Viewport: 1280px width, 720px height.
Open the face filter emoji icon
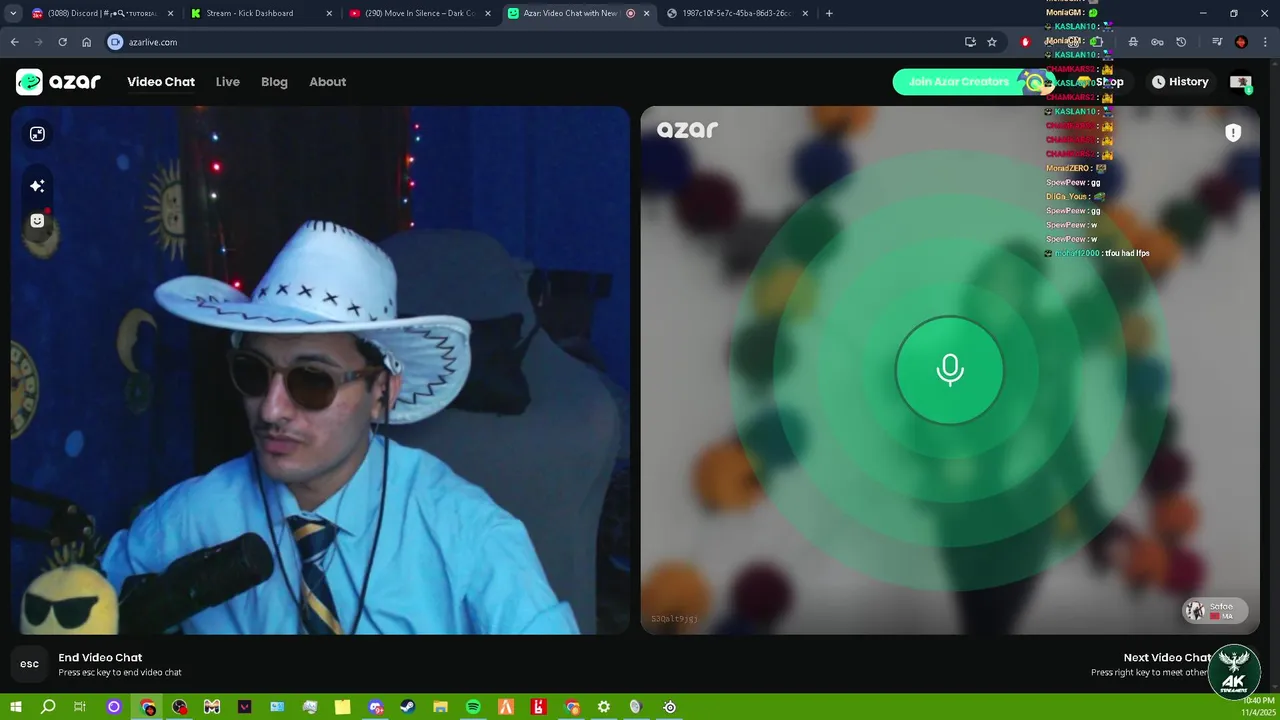[x=37, y=221]
